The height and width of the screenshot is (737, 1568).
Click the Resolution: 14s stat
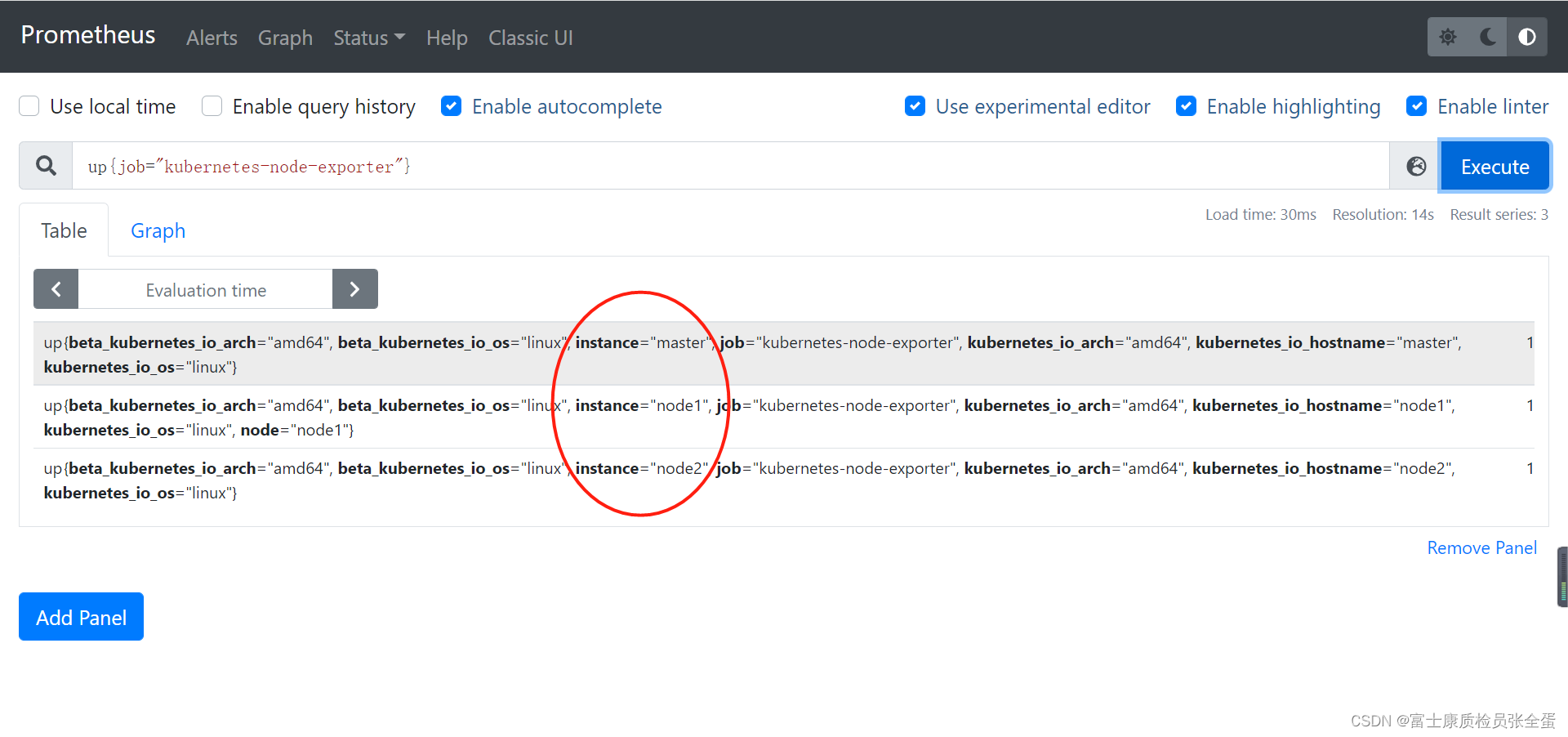point(1383,215)
